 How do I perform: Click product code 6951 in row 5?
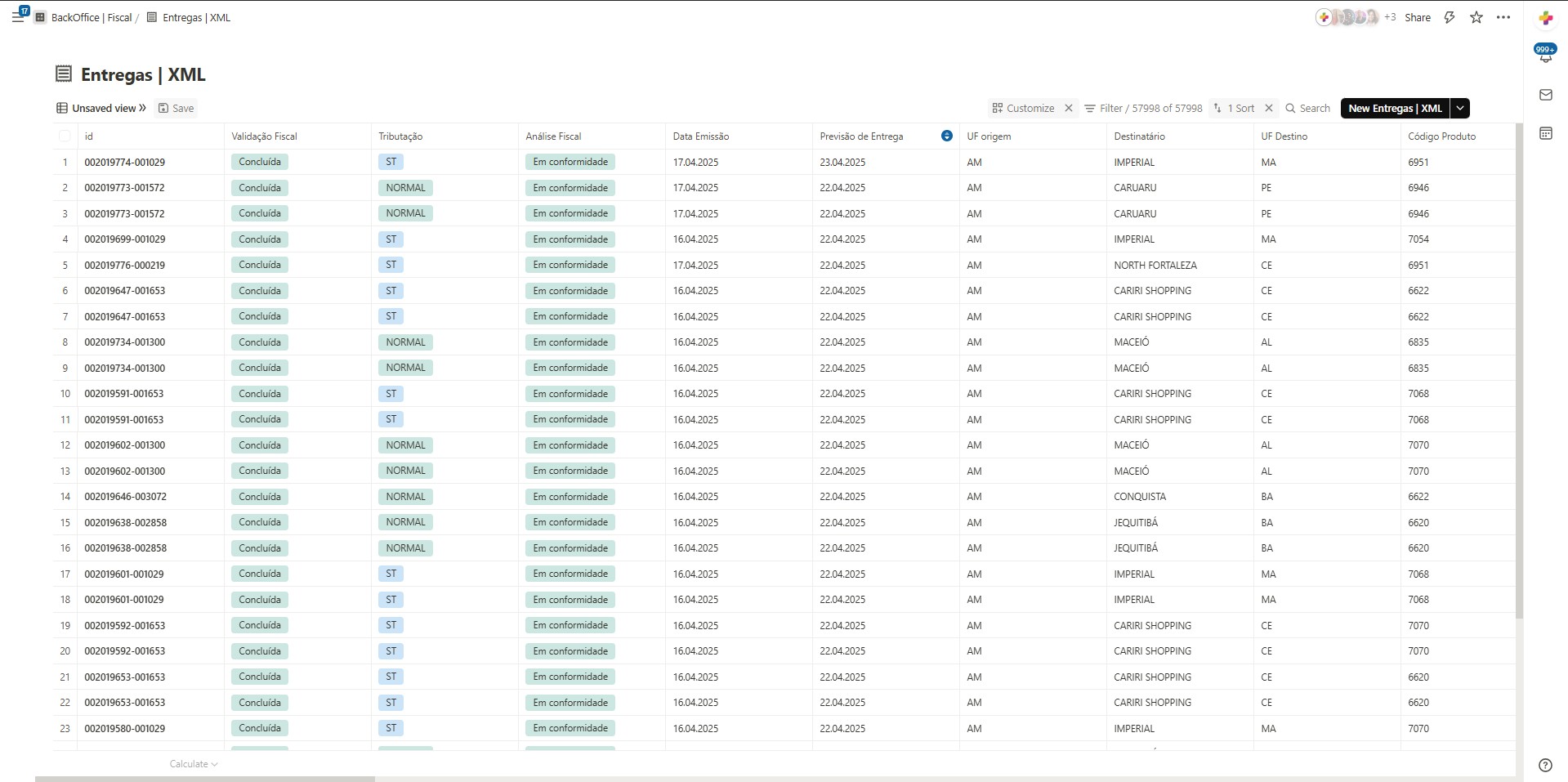tap(1458, 265)
